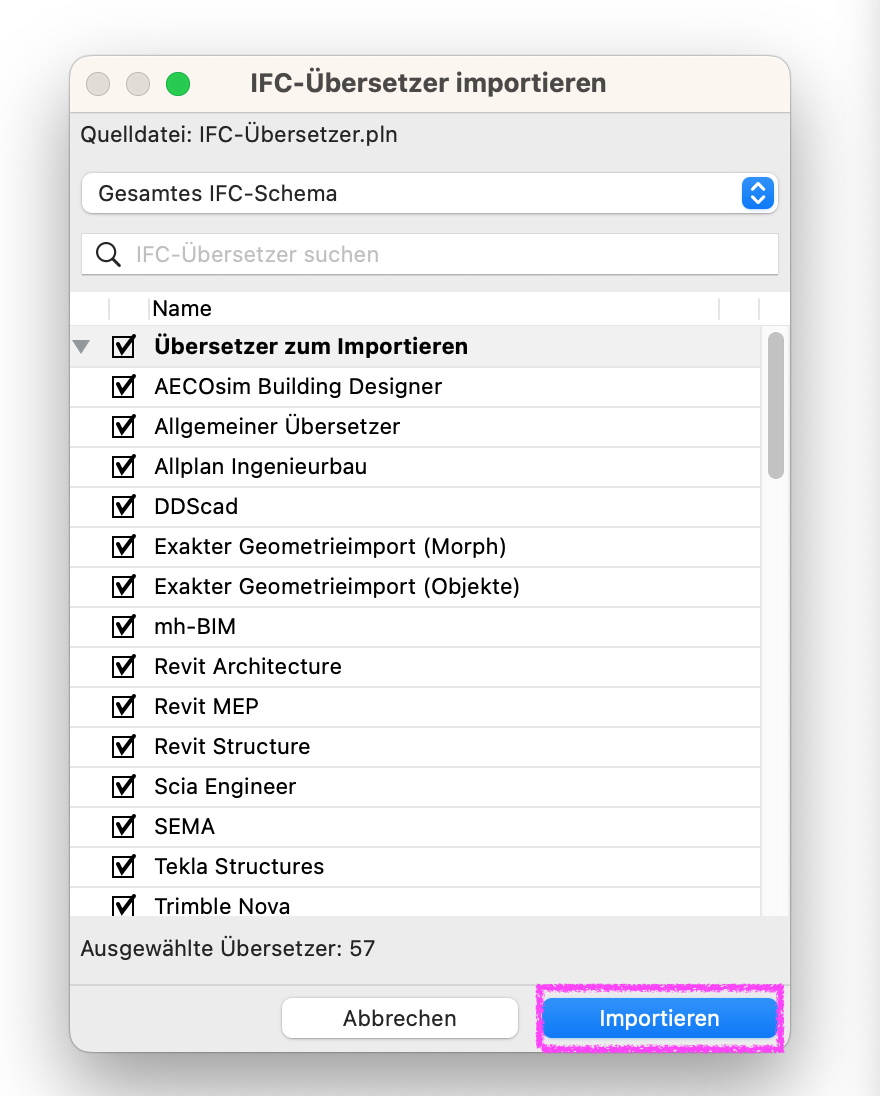
Task: Click the Abbrechen button
Action: point(400,1018)
